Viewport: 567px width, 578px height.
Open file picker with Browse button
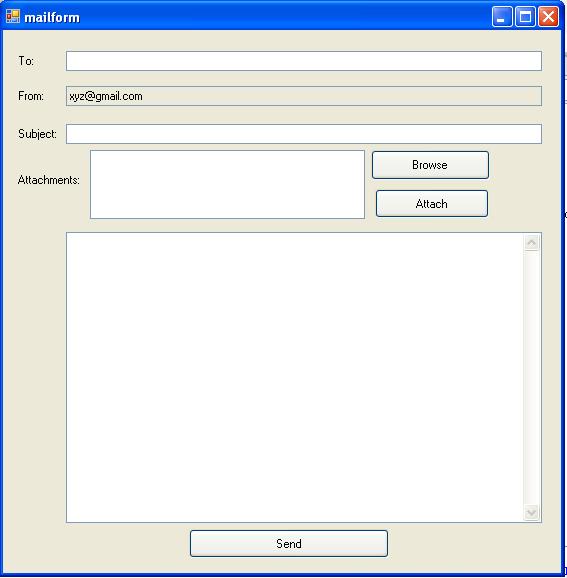click(x=430, y=165)
